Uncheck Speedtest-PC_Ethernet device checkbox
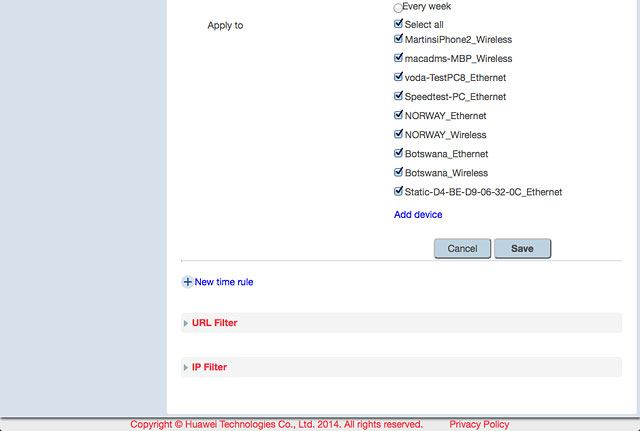This screenshot has width=640, height=431. click(x=398, y=96)
